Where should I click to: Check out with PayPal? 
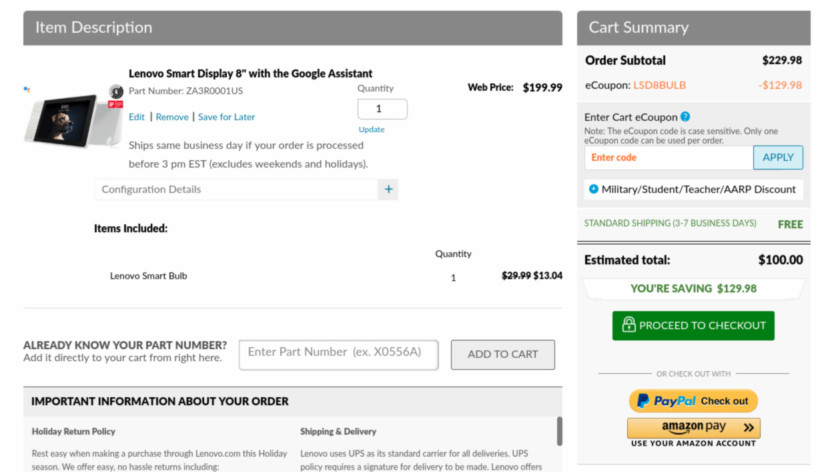click(693, 401)
